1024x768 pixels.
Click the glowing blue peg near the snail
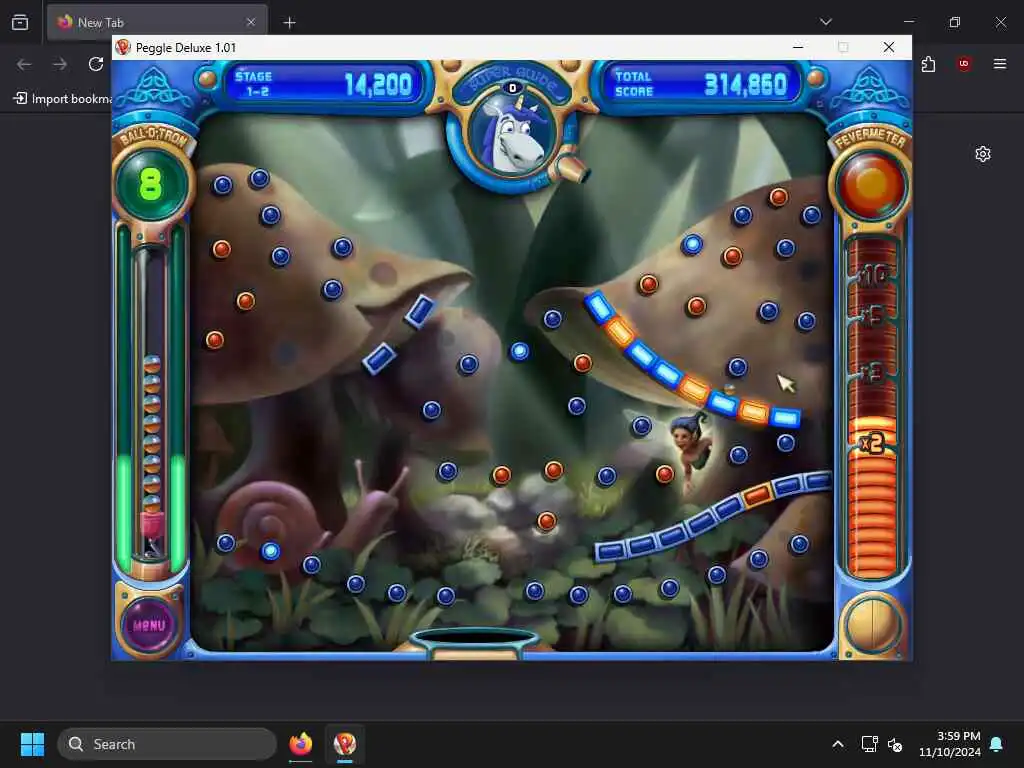270,552
